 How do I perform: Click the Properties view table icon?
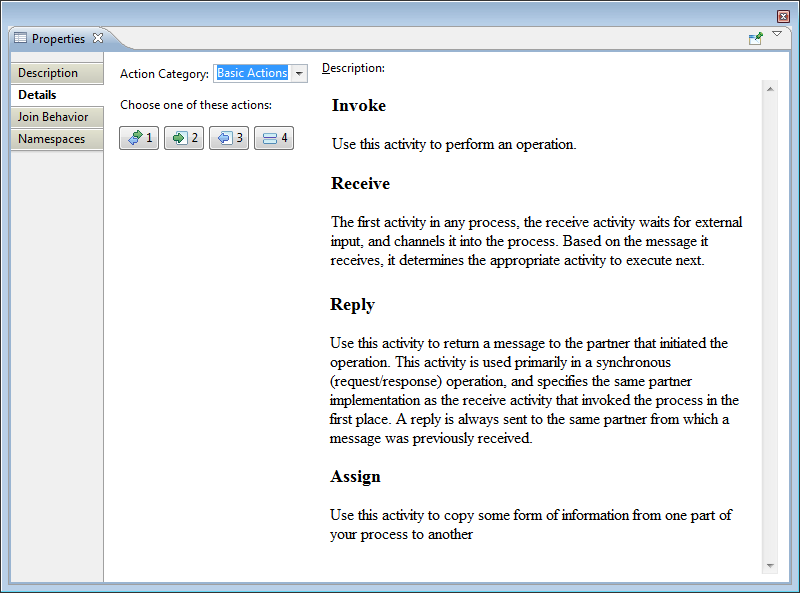(20, 39)
